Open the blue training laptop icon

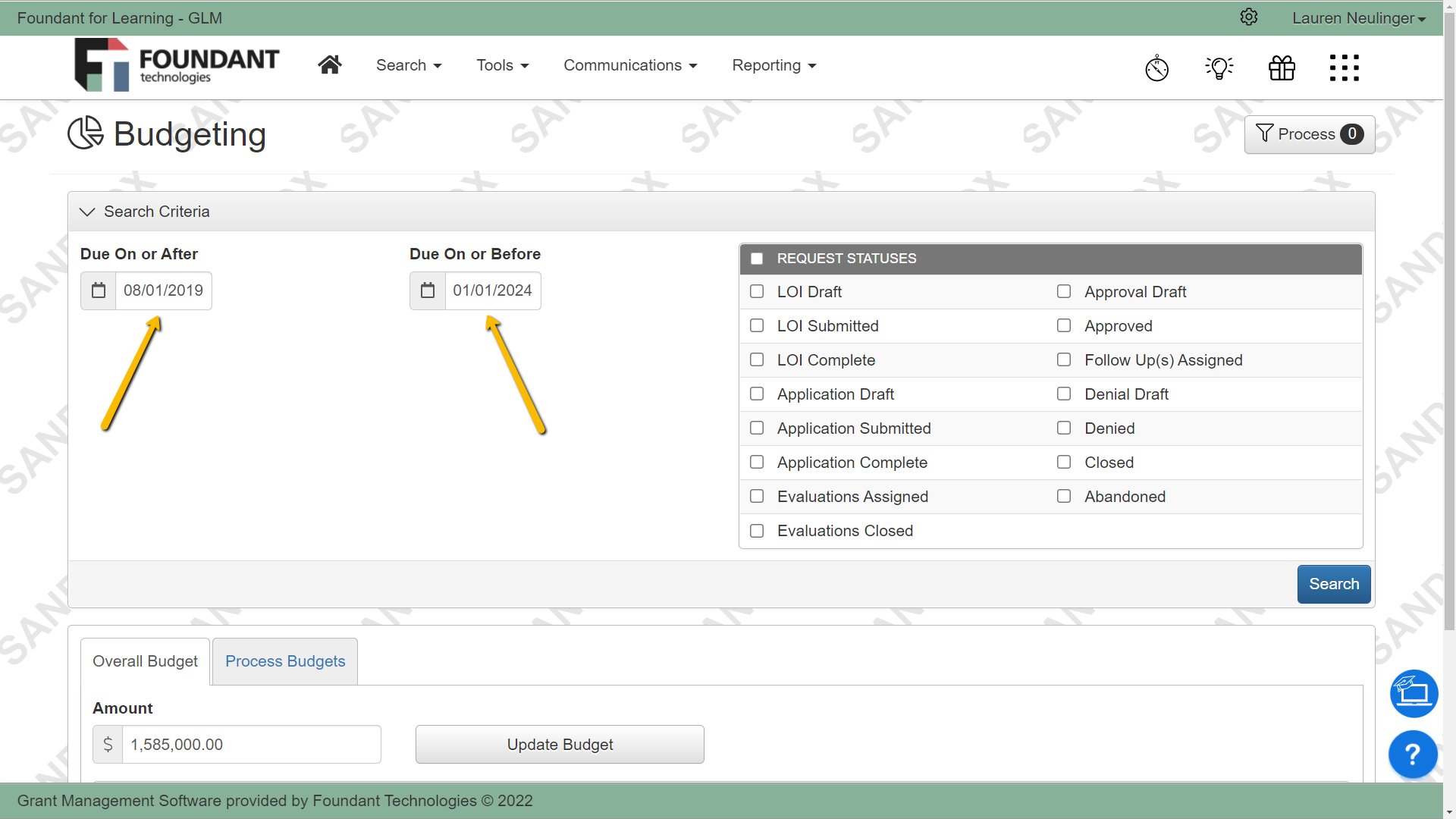[x=1414, y=693]
